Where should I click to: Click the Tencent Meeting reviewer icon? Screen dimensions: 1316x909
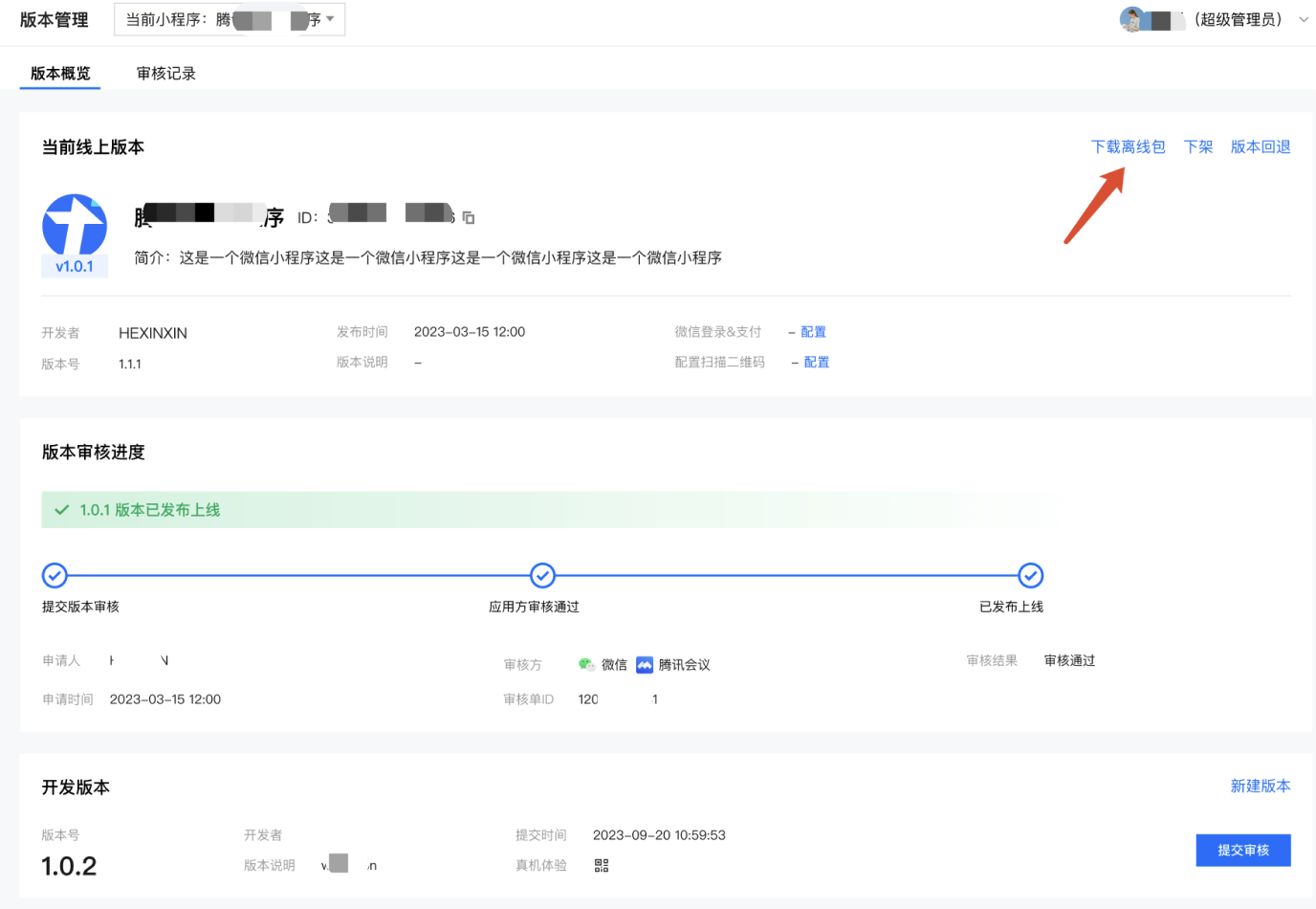coord(645,665)
